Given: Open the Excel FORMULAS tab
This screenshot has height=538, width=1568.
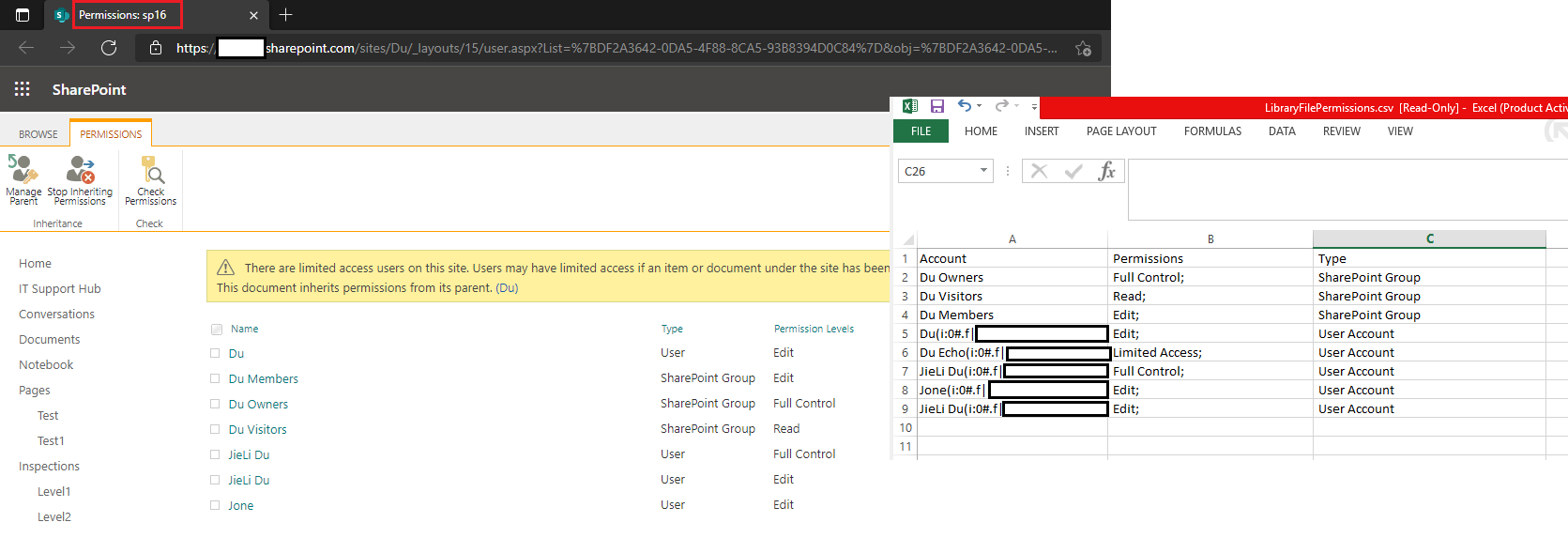Looking at the screenshot, I should (1212, 131).
